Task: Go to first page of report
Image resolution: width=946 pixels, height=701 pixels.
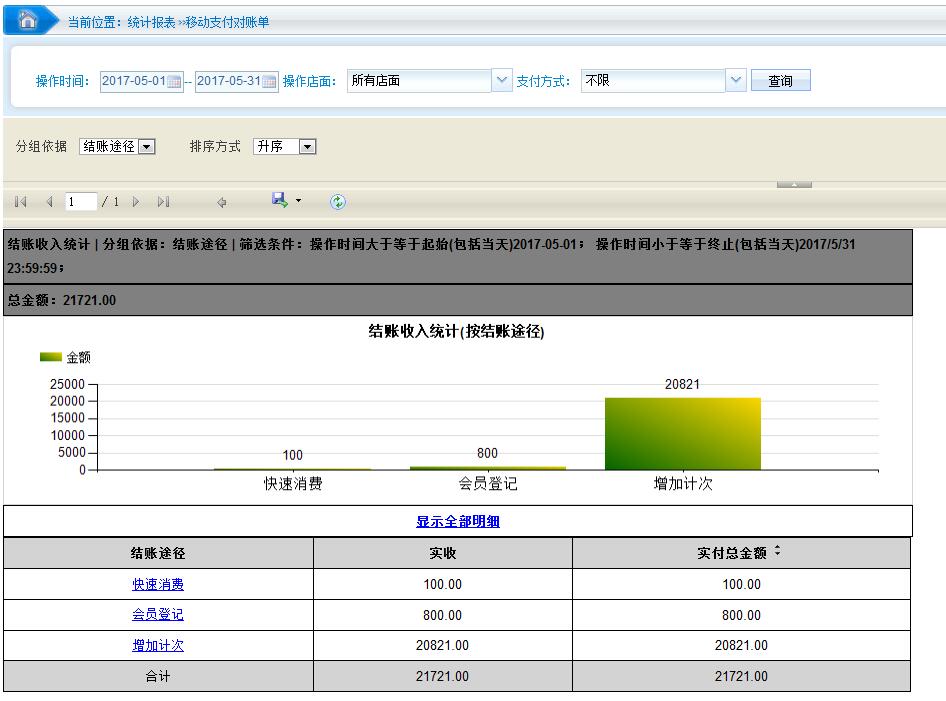Action: pos(21,202)
